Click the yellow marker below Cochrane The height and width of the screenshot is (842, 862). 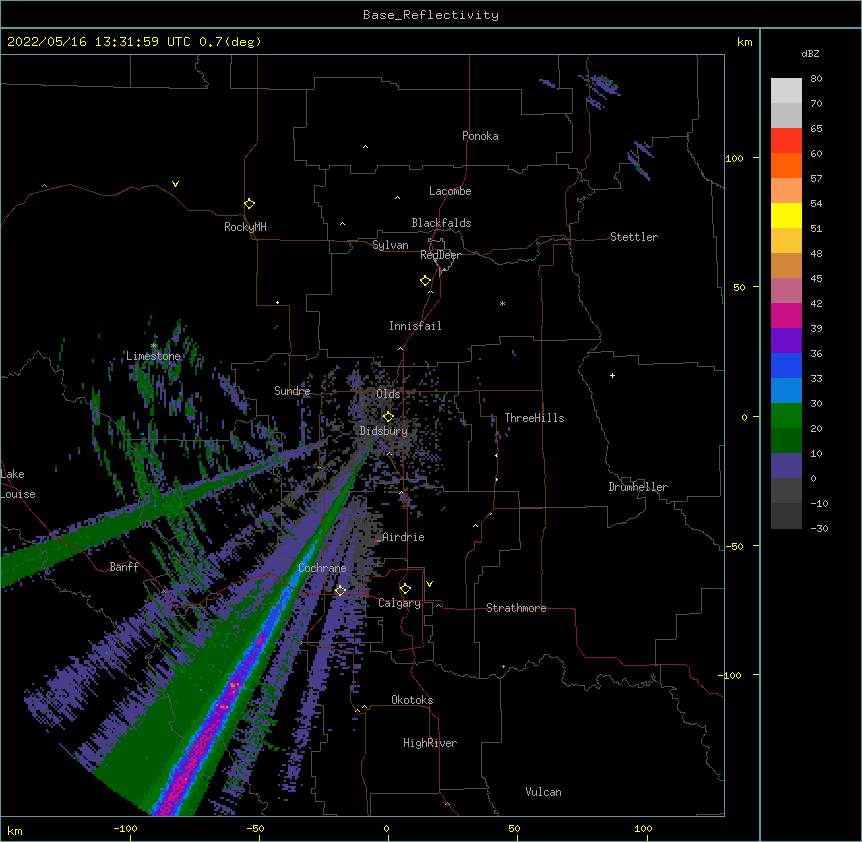tap(340, 591)
